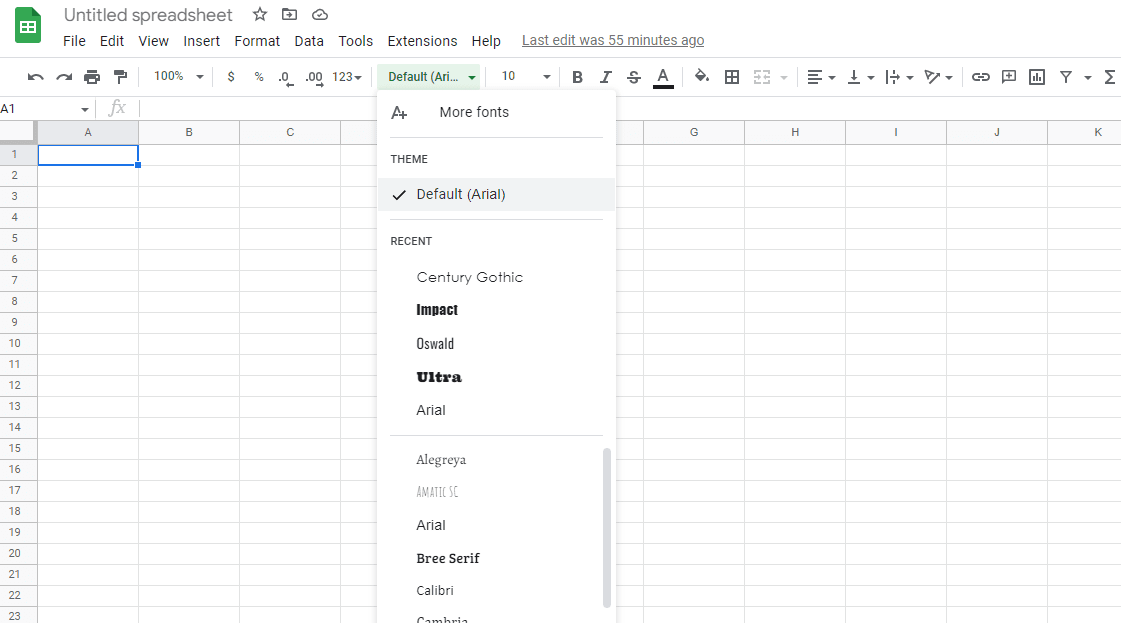
Task: Open the Tools menu
Action: tap(355, 41)
